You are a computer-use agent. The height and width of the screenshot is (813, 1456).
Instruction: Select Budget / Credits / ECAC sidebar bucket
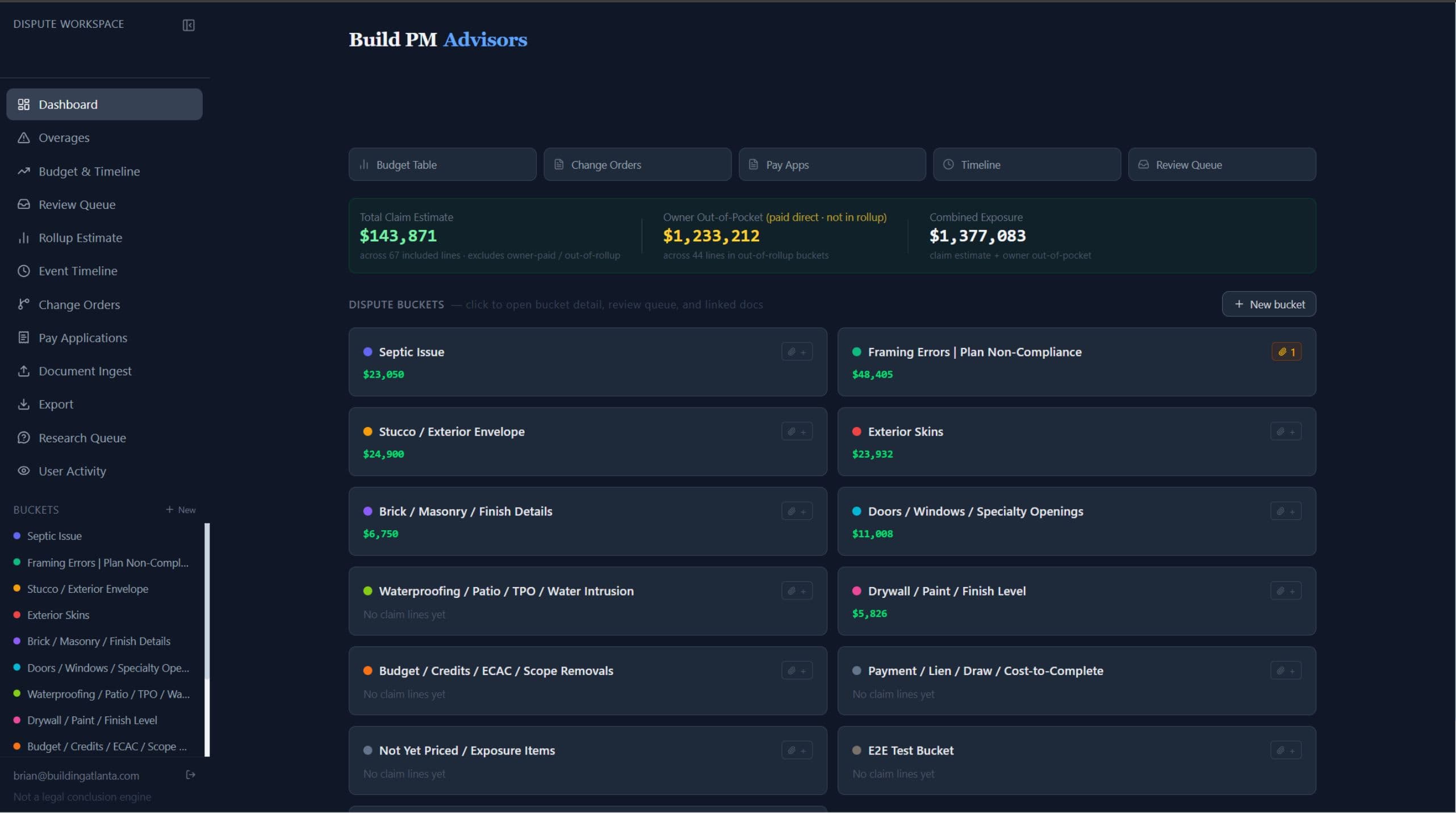[102, 746]
